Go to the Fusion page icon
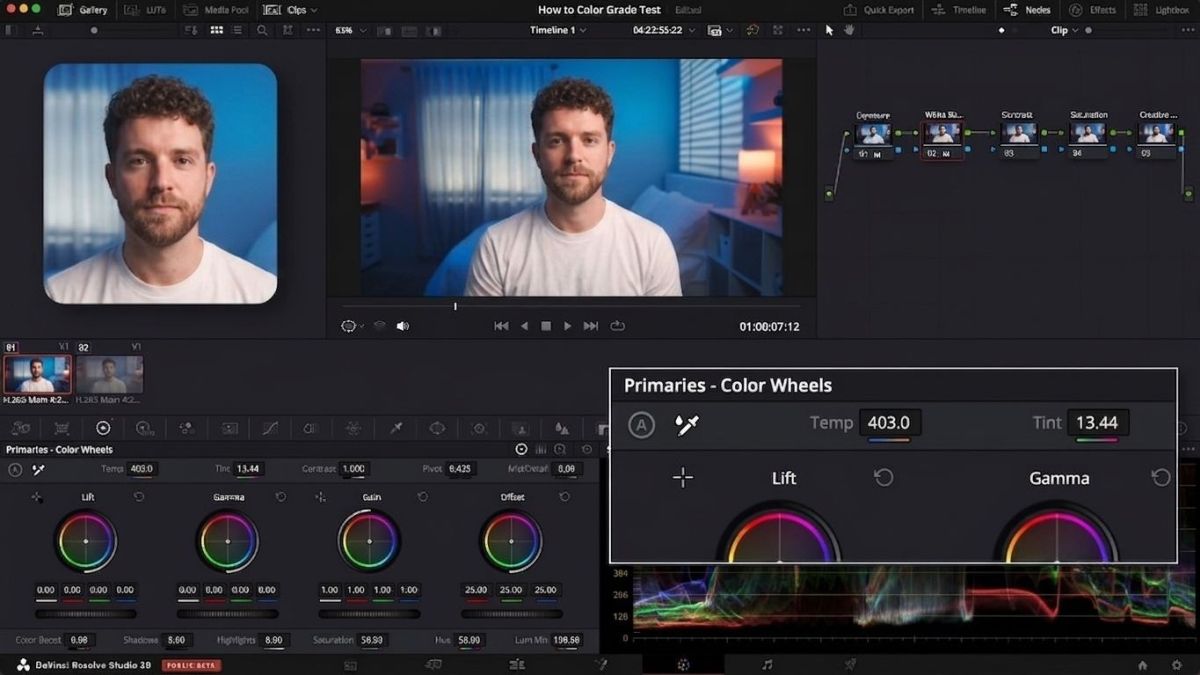1200x675 pixels. click(600, 664)
